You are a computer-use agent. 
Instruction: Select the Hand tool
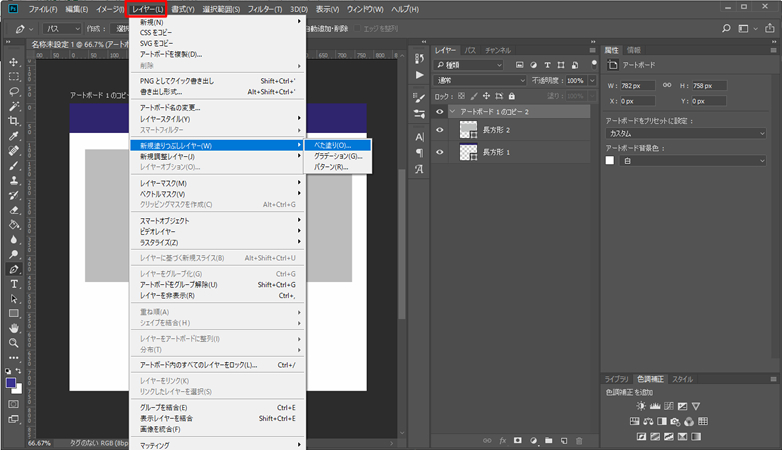(14, 328)
